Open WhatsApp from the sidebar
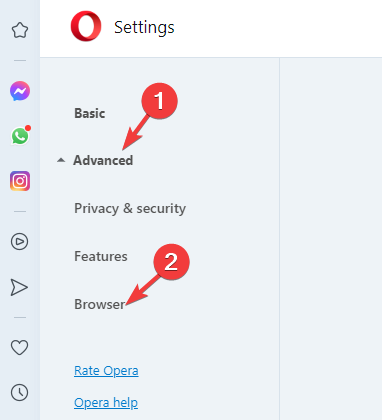Viewport: 382px width, 420px height. click(21, 136)
